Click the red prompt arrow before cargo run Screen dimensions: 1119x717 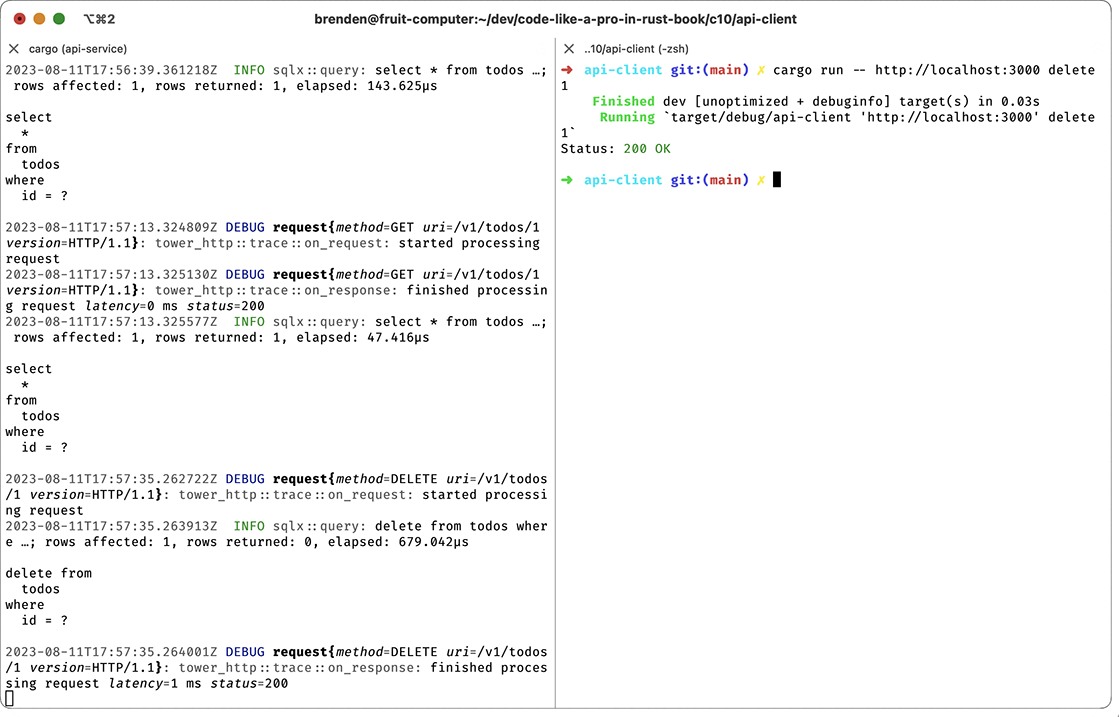point(567,70)
